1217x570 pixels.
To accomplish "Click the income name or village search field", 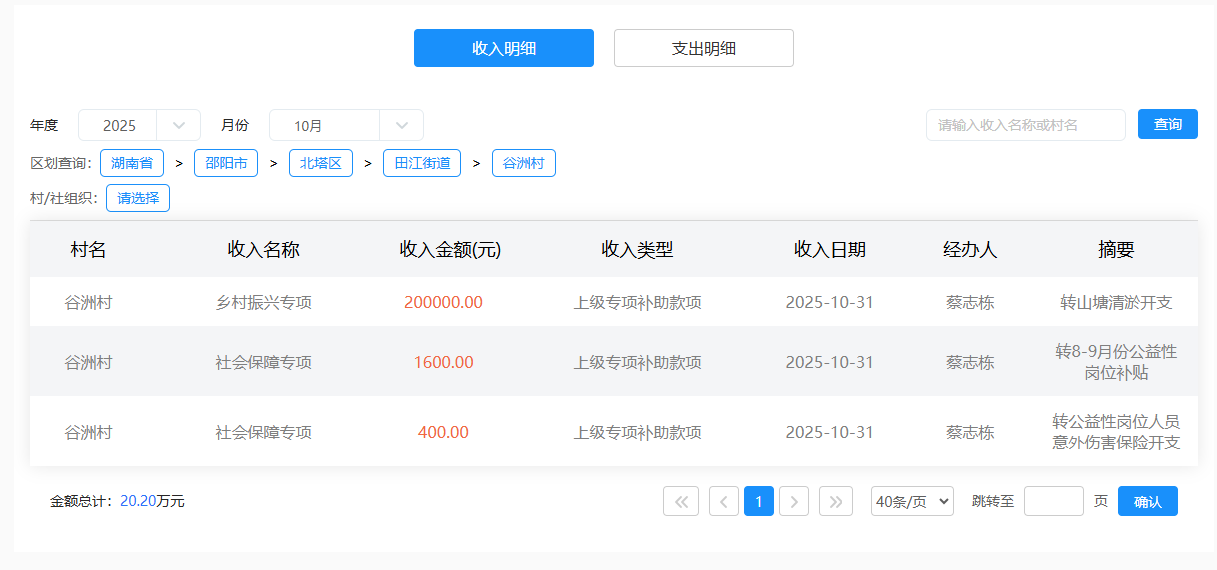I will pos(1025,125).
